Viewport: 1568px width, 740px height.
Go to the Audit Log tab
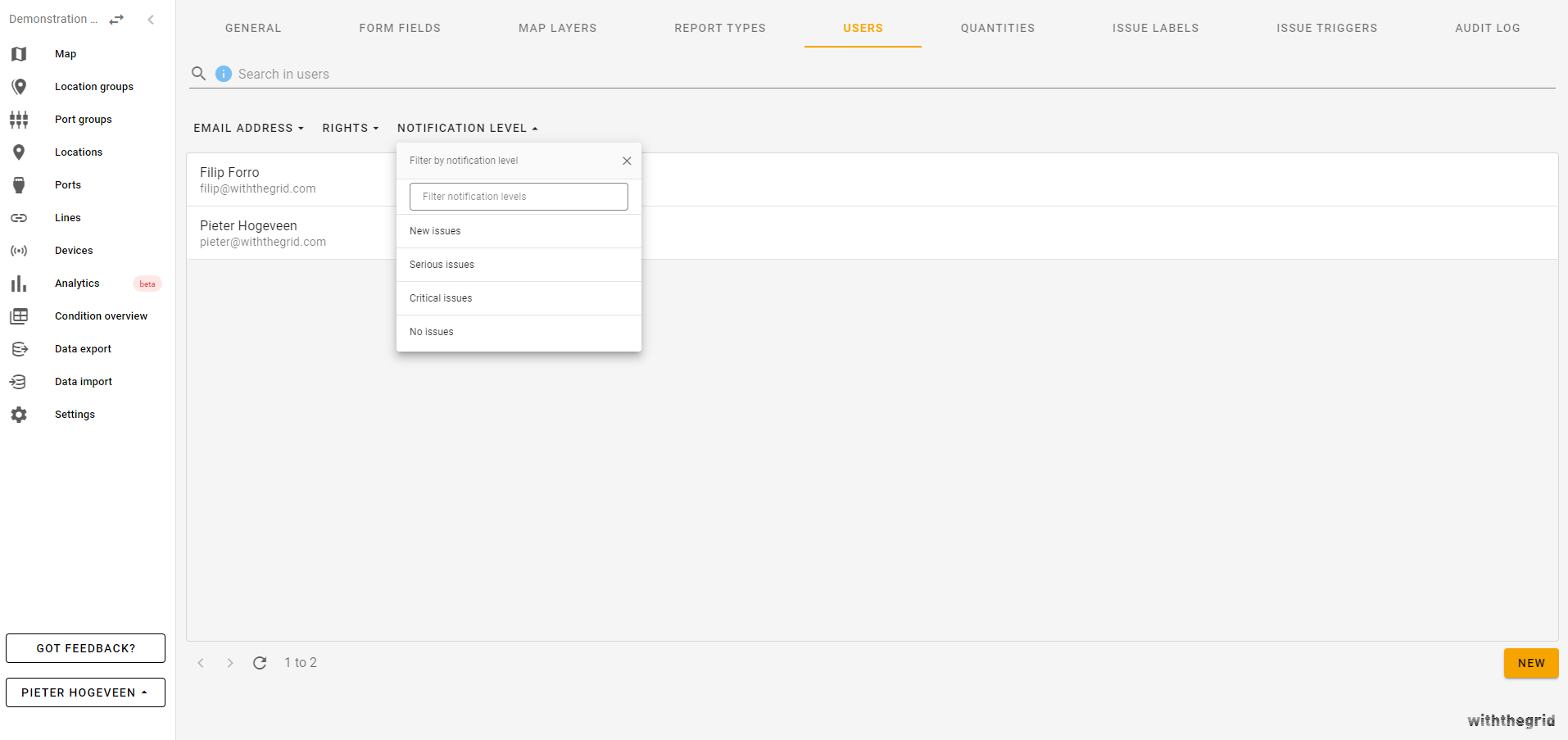tap(1487, 28)
